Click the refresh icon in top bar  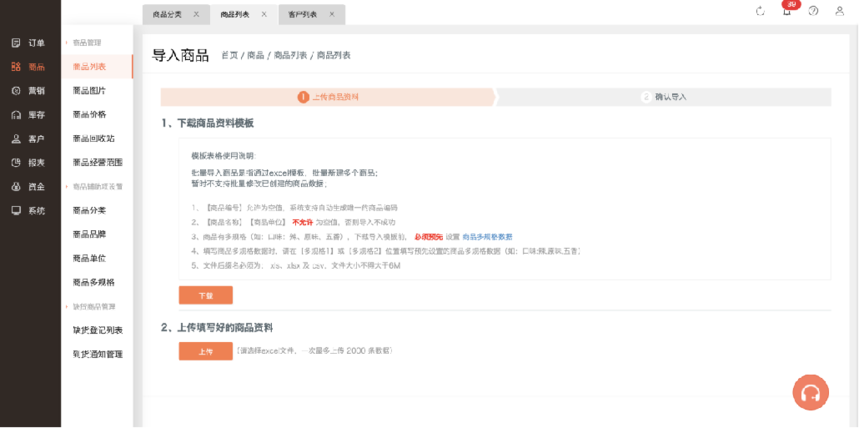tap(761, 11)
